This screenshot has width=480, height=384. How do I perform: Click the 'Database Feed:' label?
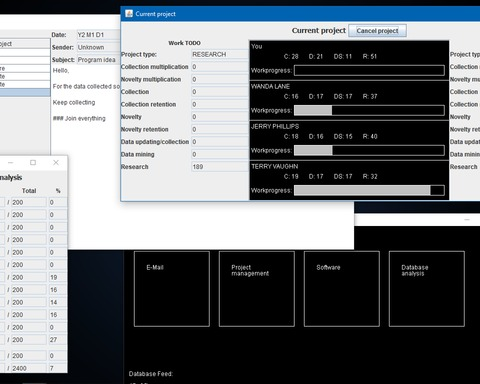(151, 374)
